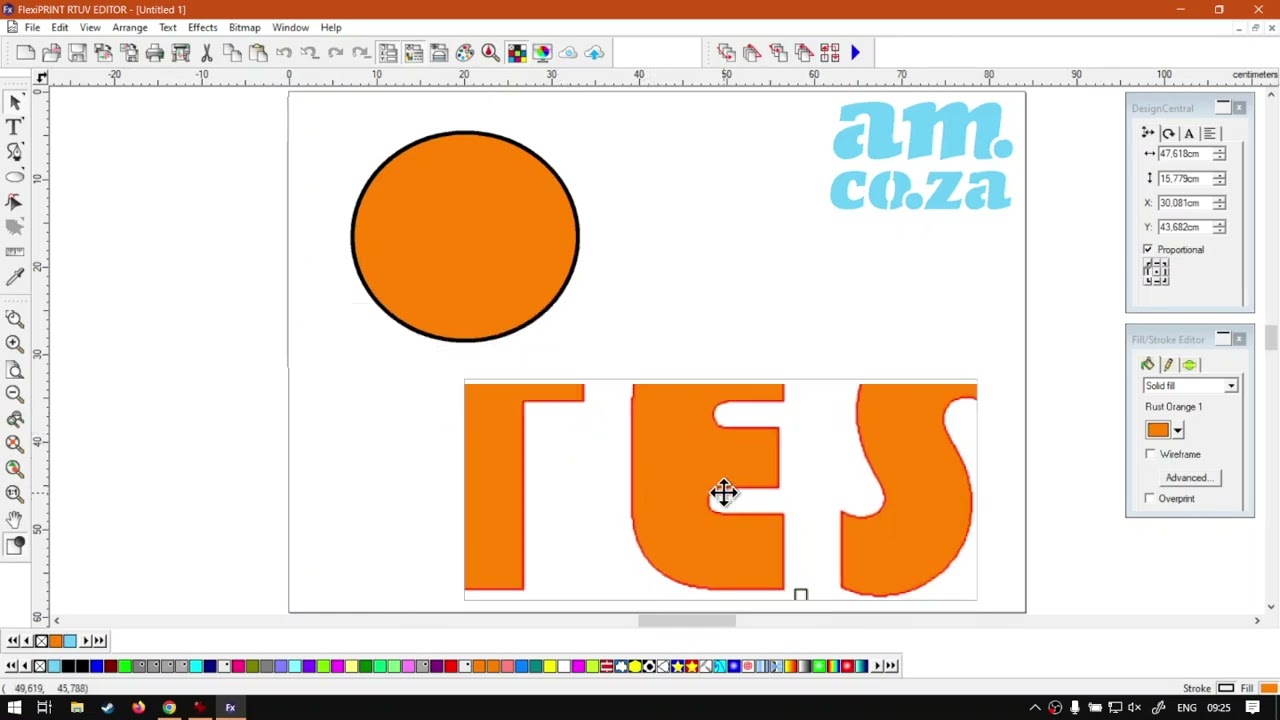Open File Explorer from the taskbar

click(76, 708)
